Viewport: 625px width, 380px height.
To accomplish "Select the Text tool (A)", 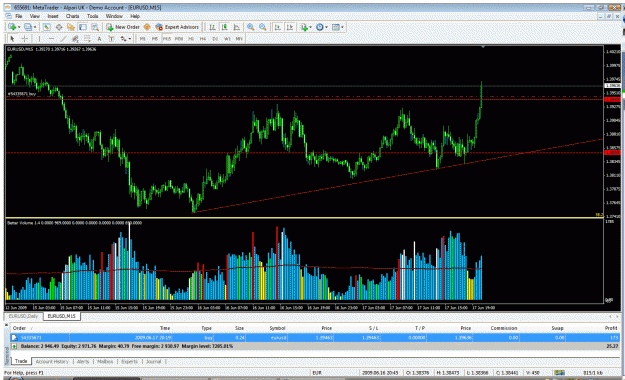I will pos(99,39).
